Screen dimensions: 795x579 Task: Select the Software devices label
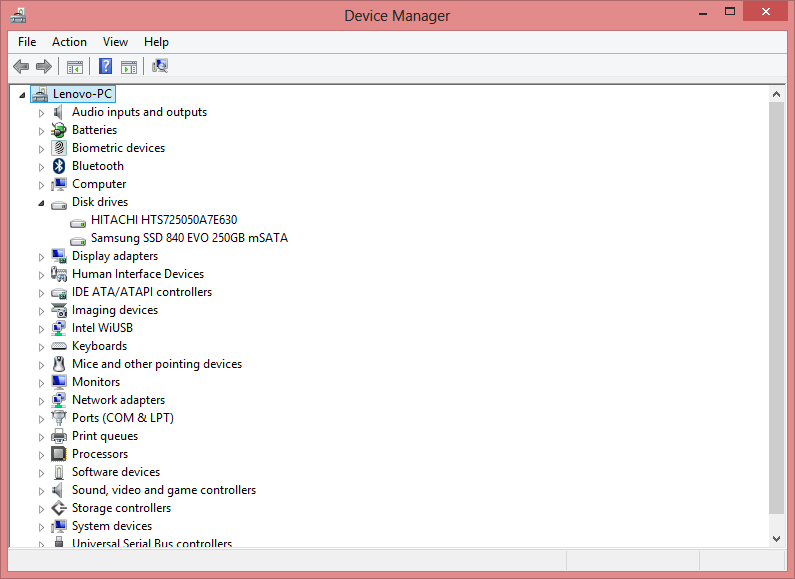coord(116,472)
